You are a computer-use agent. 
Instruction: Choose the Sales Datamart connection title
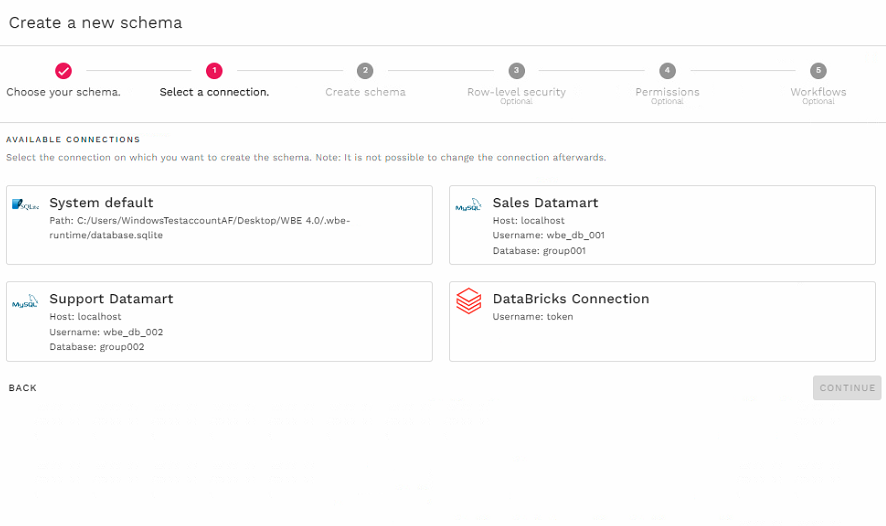(545, 203)
